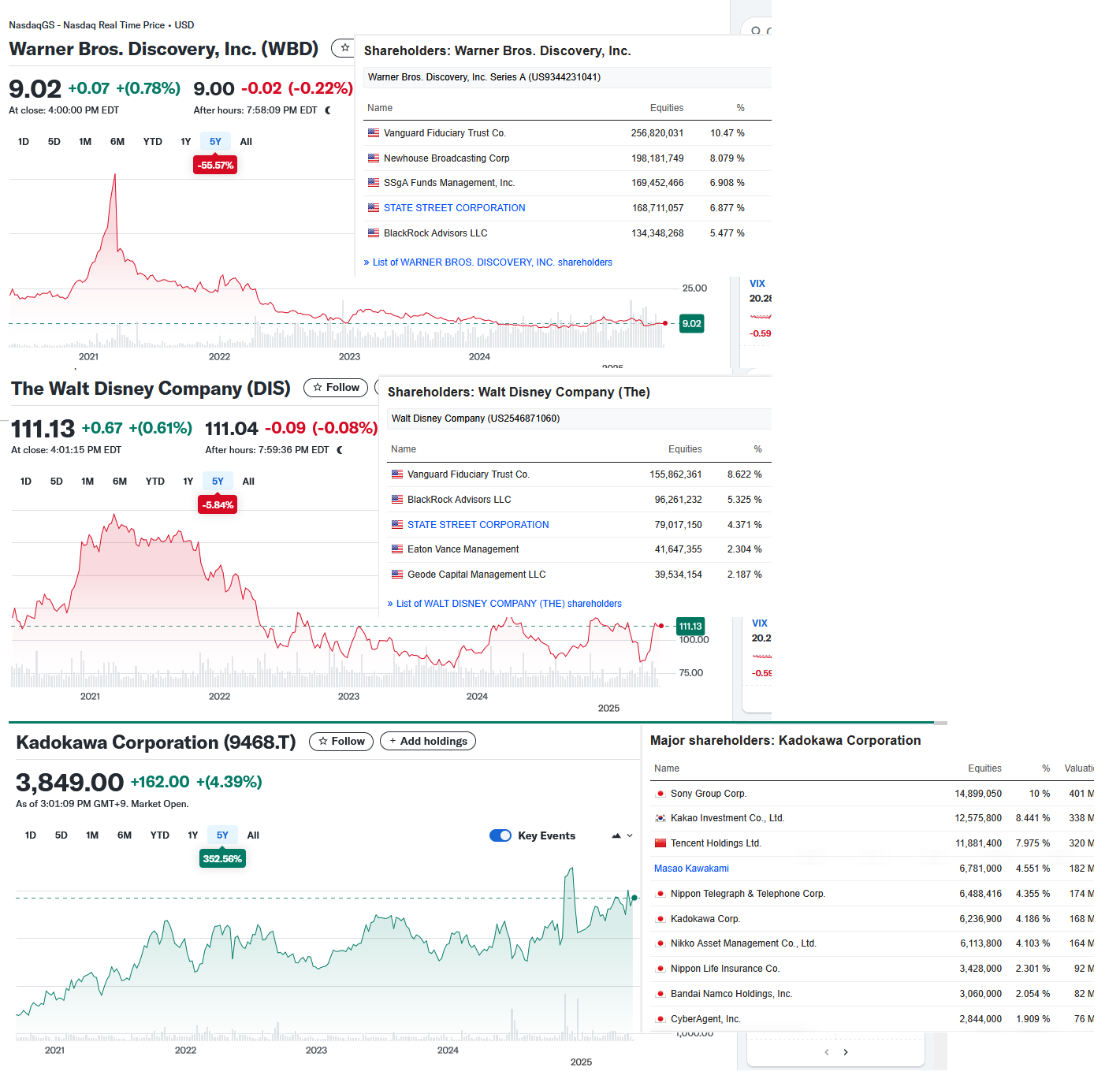The height and width of the screenshot is (1079, 1120).
Task: Follow Kadokawa Corporation
Action: 341,742
